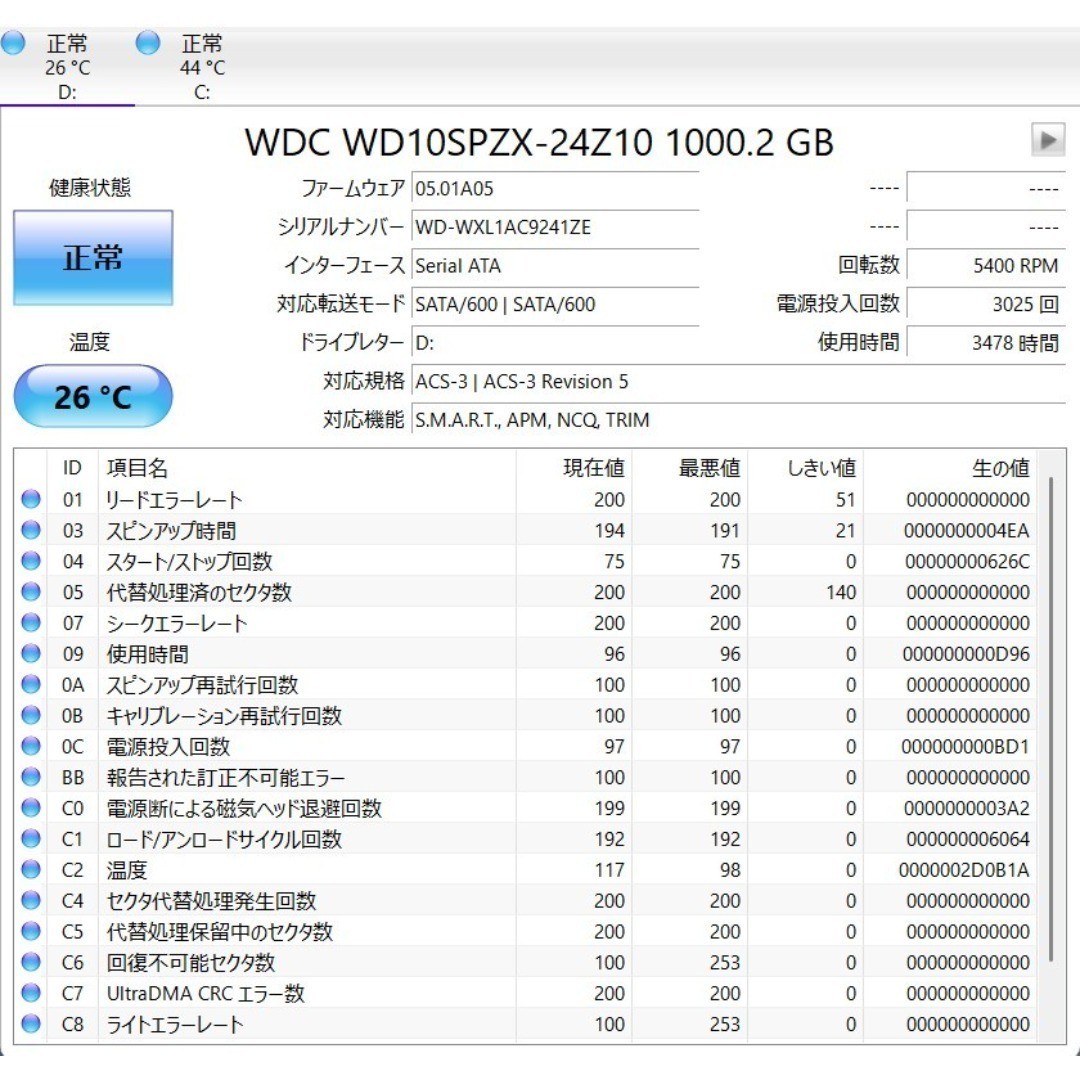Select the 報告された訂正不可能エラー attribute name
1080x1080 pixels.
tap(225, 777)
